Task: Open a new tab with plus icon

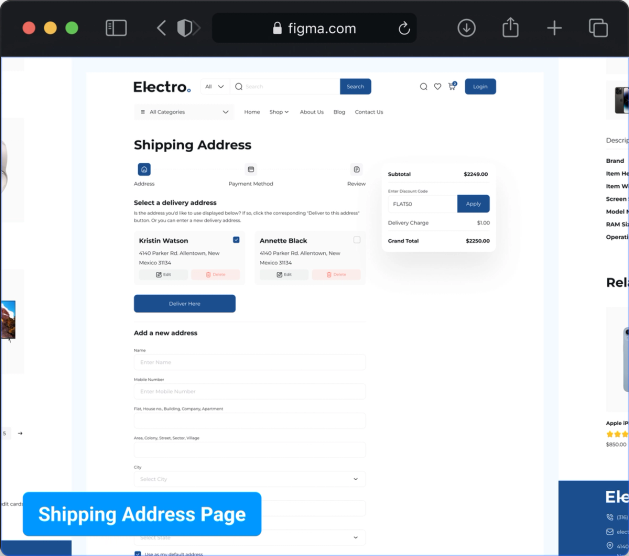Action: point(554,28)
